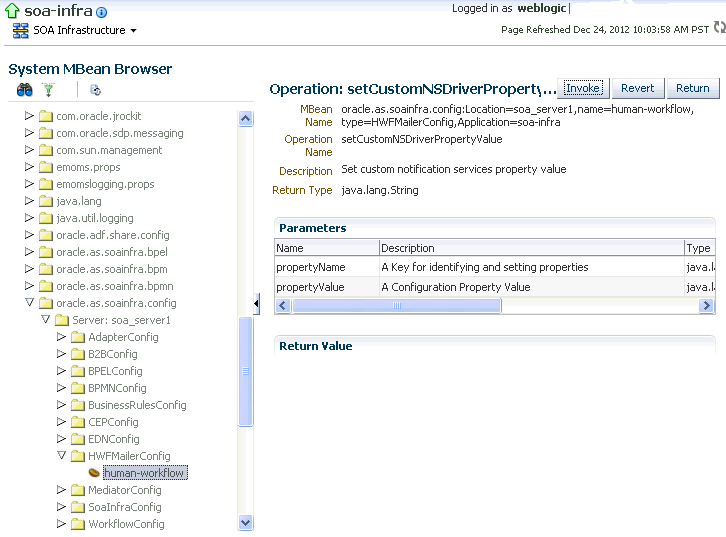Click the green up-arrow soa-infra status icon
Screen dimensions: 726x537
(12, 10)
